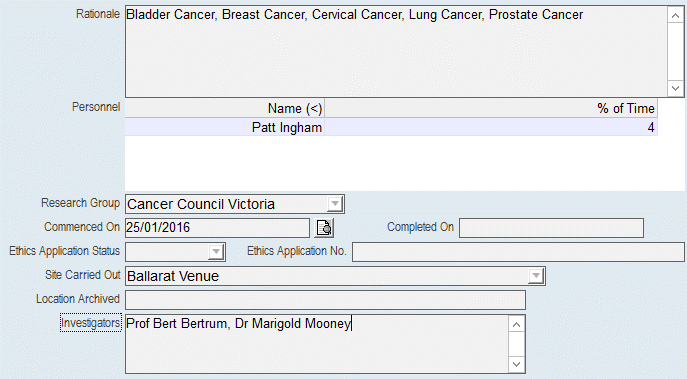Click the Investigators label
Viewport: 687px width, 379px height.
(x=91, y=323)
